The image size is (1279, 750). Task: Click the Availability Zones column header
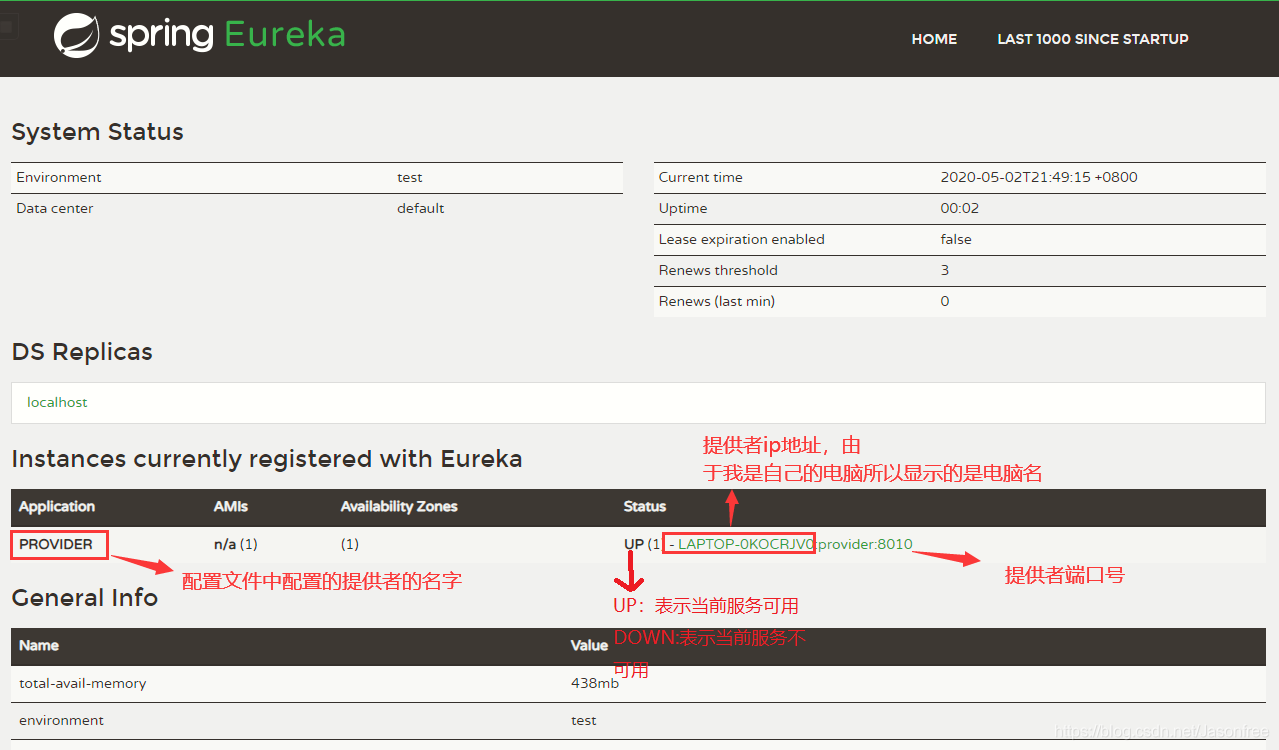399,506
